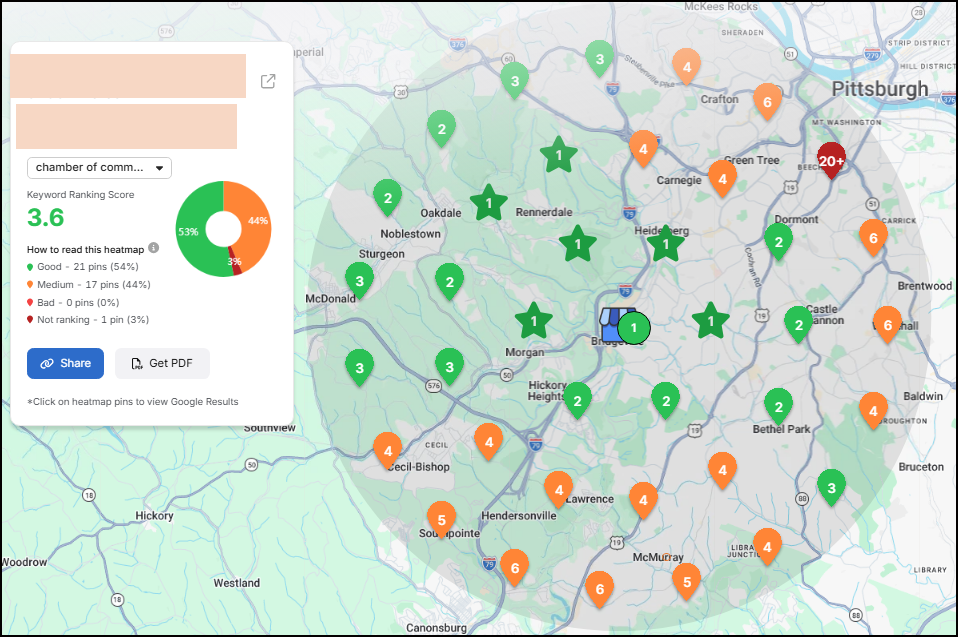Viewport: 958px width, 637px height.
Task: Click the star rank 1 pin above Rennerdale
Action: tap(558, 155)
